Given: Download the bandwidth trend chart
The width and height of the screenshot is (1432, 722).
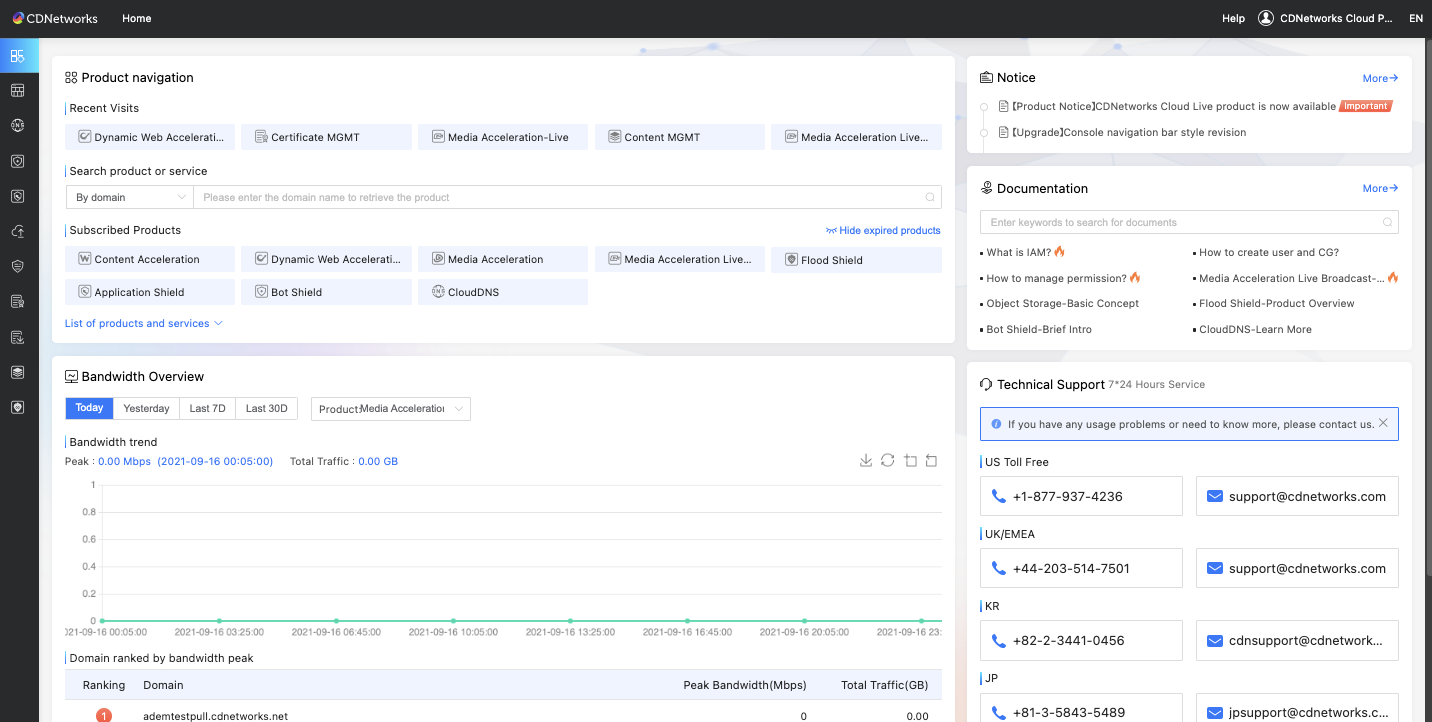Looking at the screenshot, I should coord(866,461).
